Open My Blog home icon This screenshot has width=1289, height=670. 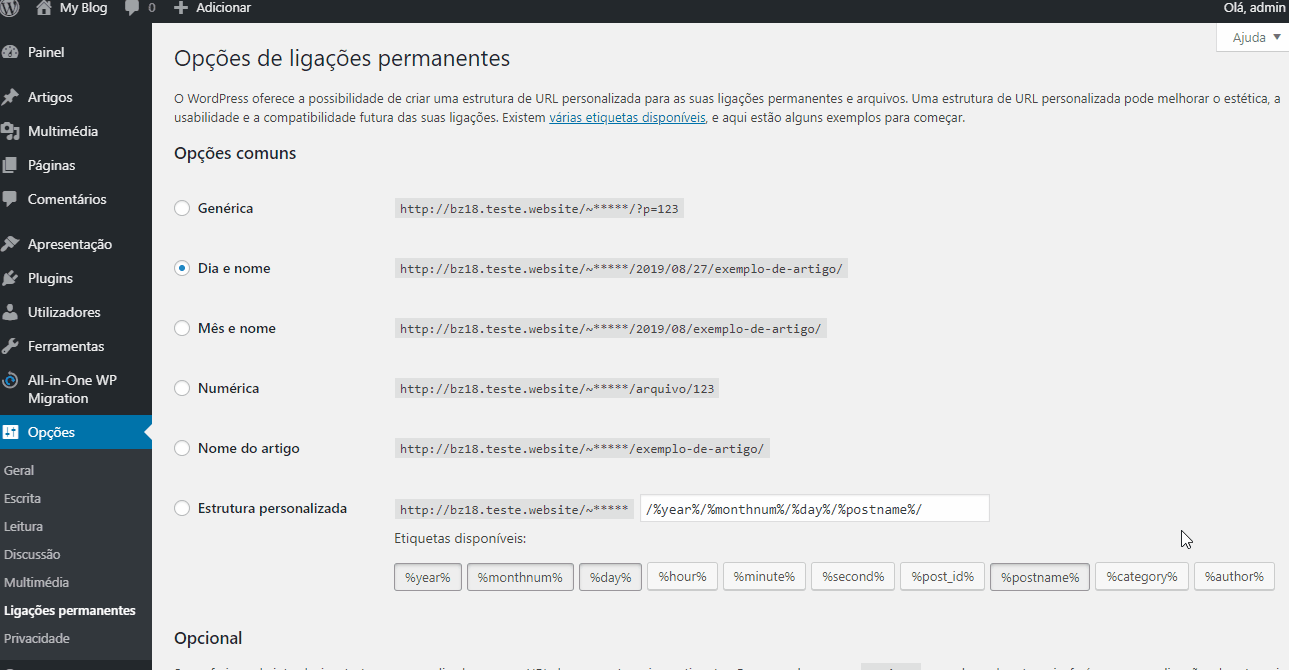point(43,8)
